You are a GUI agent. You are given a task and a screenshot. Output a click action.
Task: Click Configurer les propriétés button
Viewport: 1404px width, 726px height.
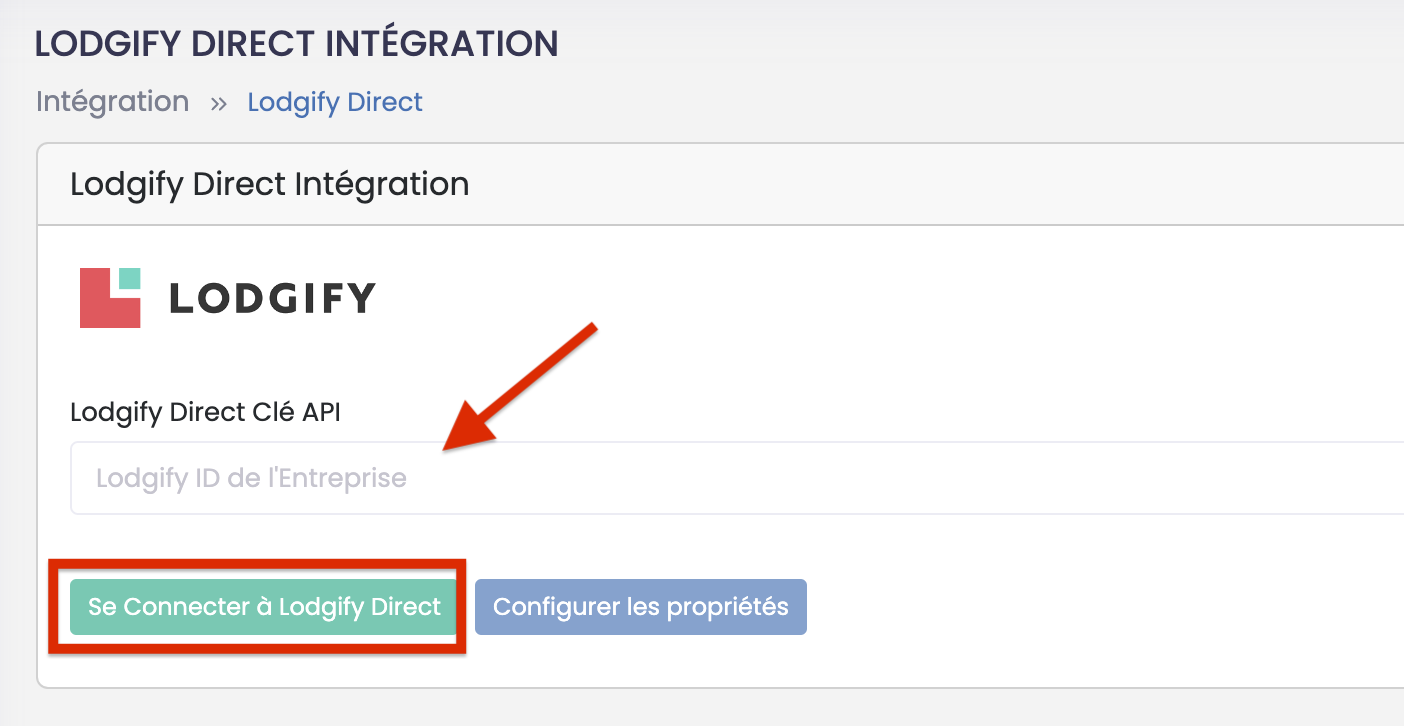click(641, 607)
